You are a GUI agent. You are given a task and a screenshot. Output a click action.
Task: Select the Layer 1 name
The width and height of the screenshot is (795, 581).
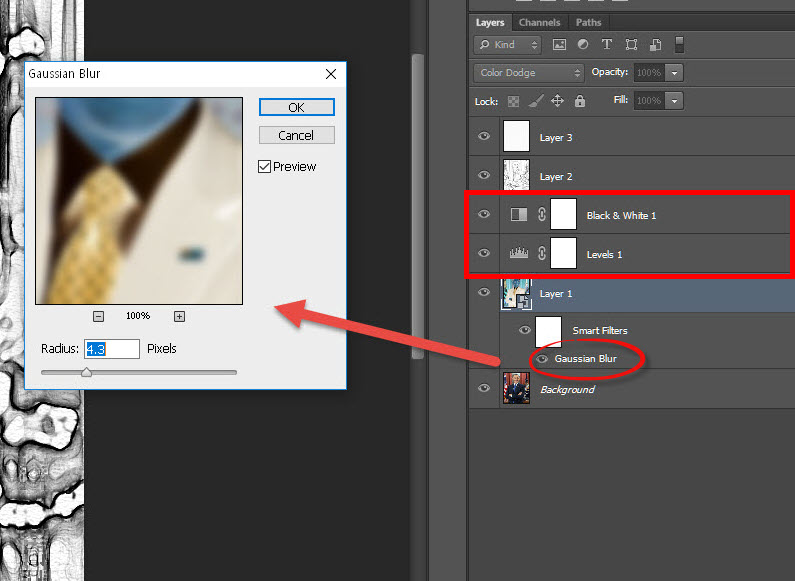point(556,294)
